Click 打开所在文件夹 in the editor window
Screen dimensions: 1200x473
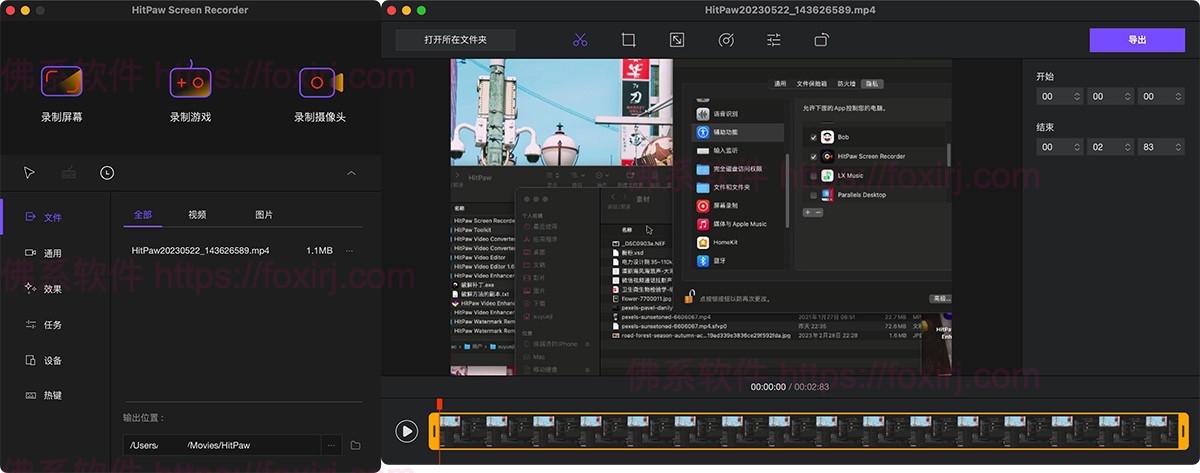[455, 40]
